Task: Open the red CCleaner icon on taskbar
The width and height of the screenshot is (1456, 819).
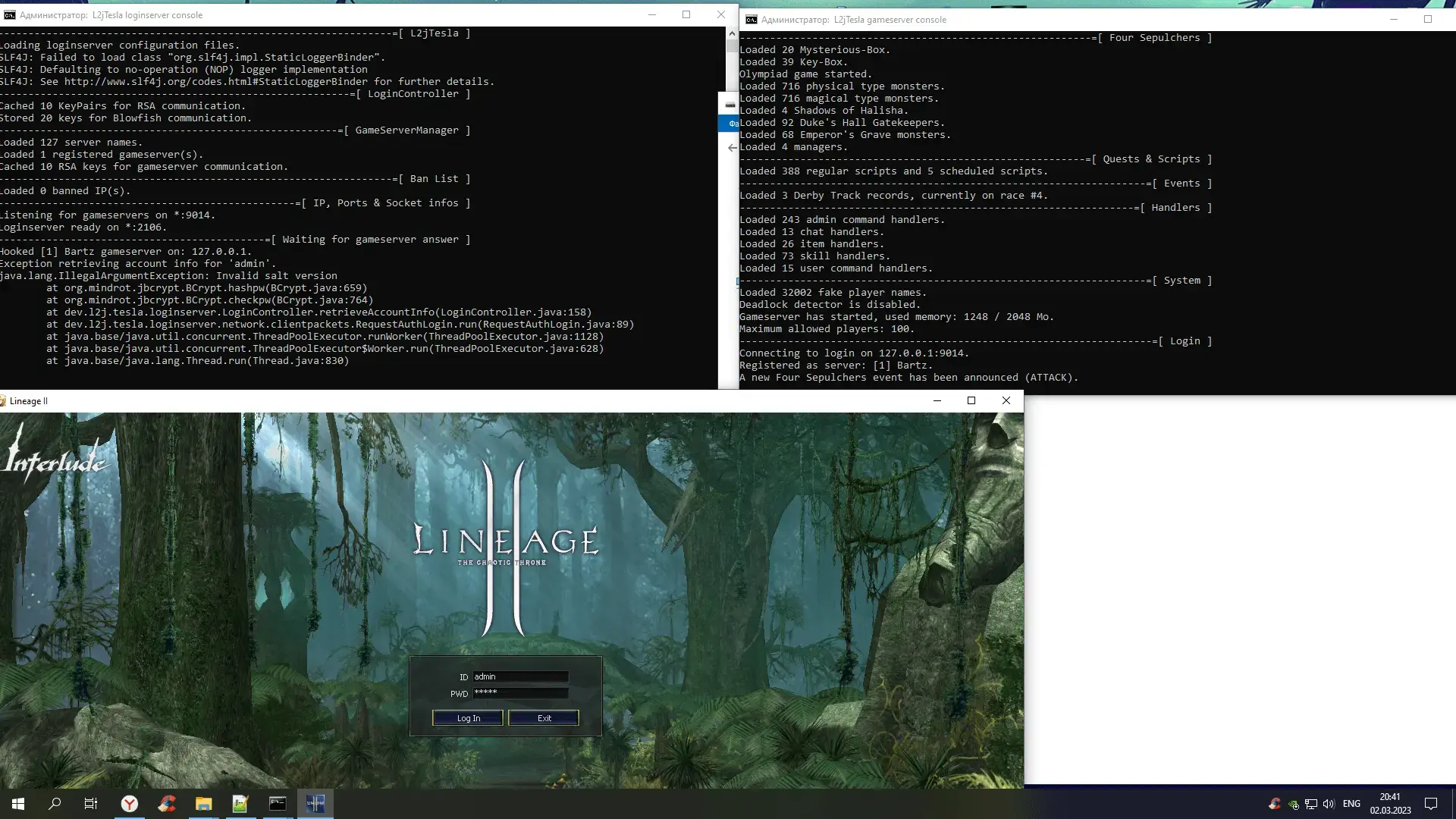Action: (x=167, y=804)
